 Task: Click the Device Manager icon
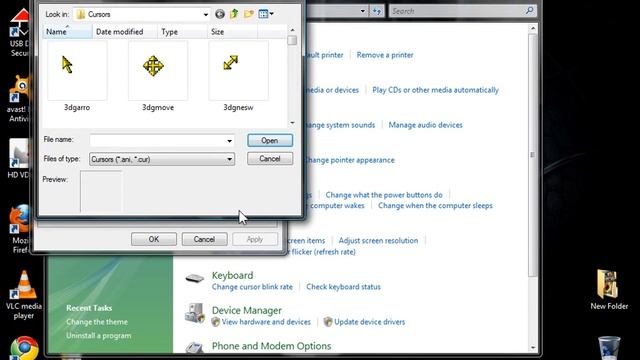coord(195,313)
